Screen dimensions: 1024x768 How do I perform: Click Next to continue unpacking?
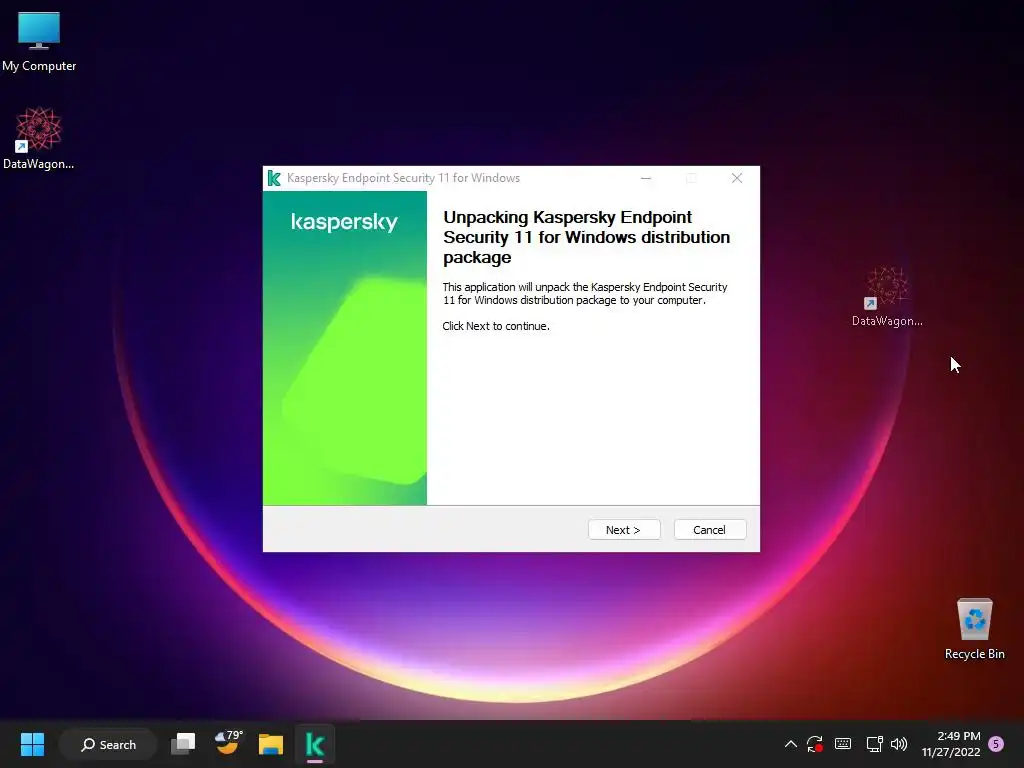pos(624,530)
